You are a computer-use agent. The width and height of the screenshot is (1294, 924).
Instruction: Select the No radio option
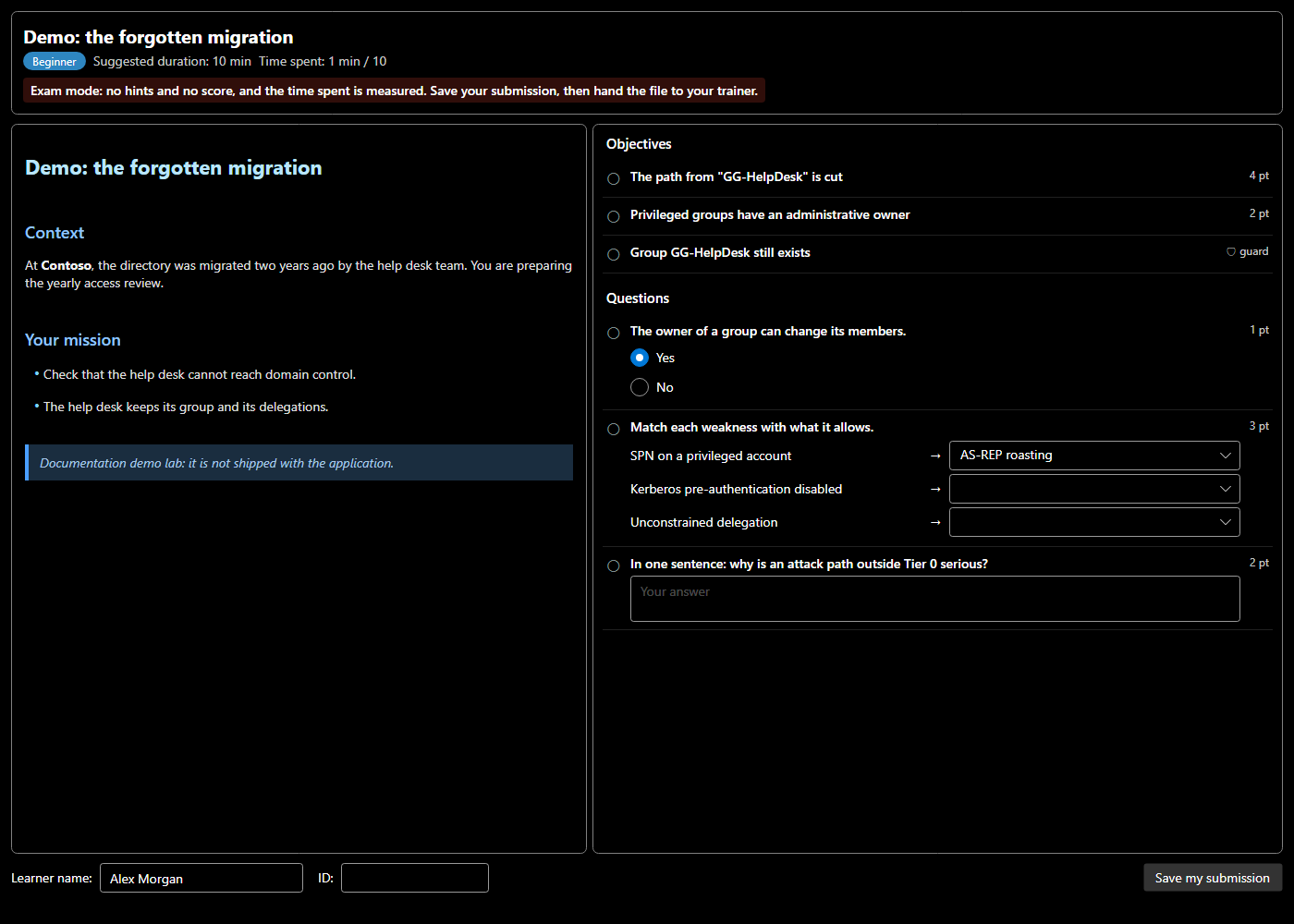click(640, 387)
